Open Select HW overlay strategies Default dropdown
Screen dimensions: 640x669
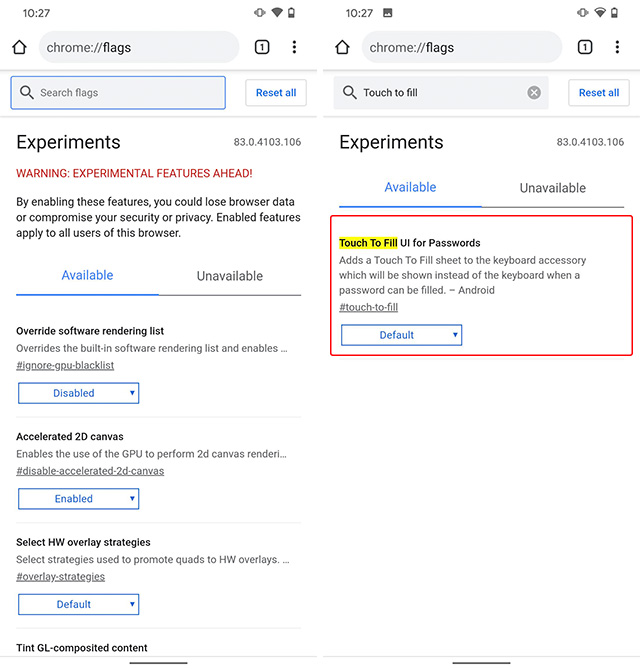pyautogui.click(x=79, y=605)
